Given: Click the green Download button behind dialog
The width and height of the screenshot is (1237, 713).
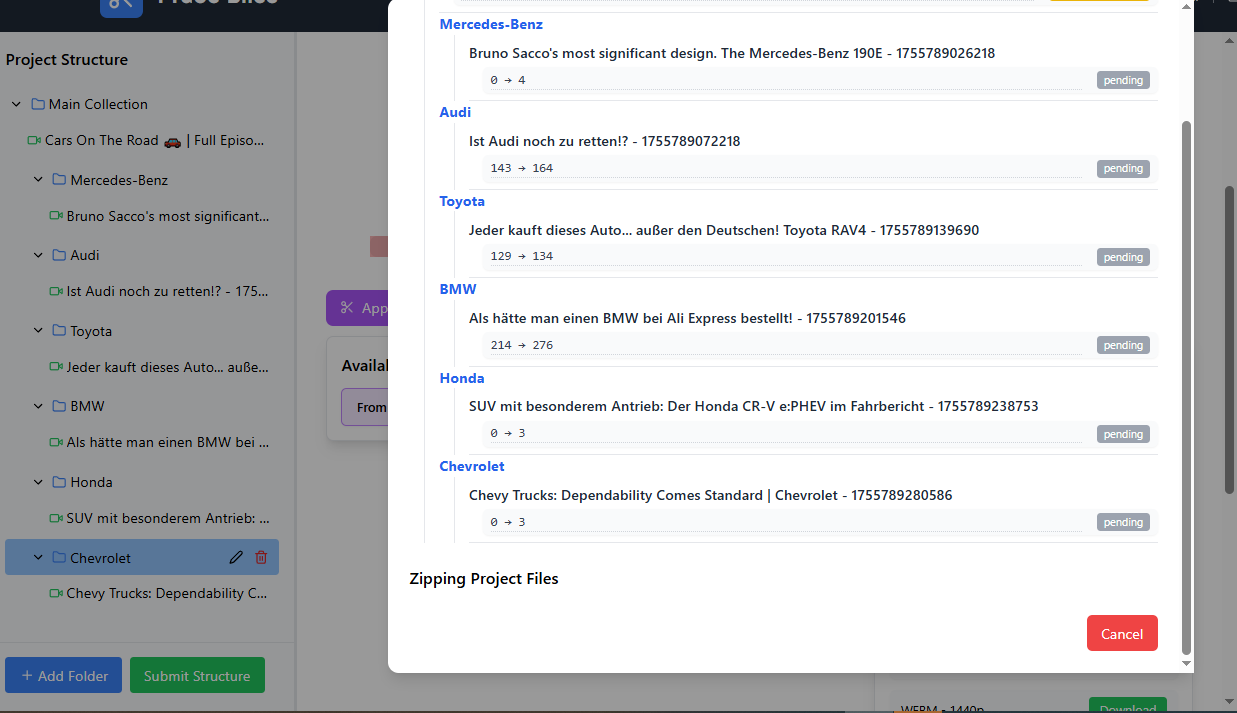Looking at the screenshot, I should (1127, 705).
